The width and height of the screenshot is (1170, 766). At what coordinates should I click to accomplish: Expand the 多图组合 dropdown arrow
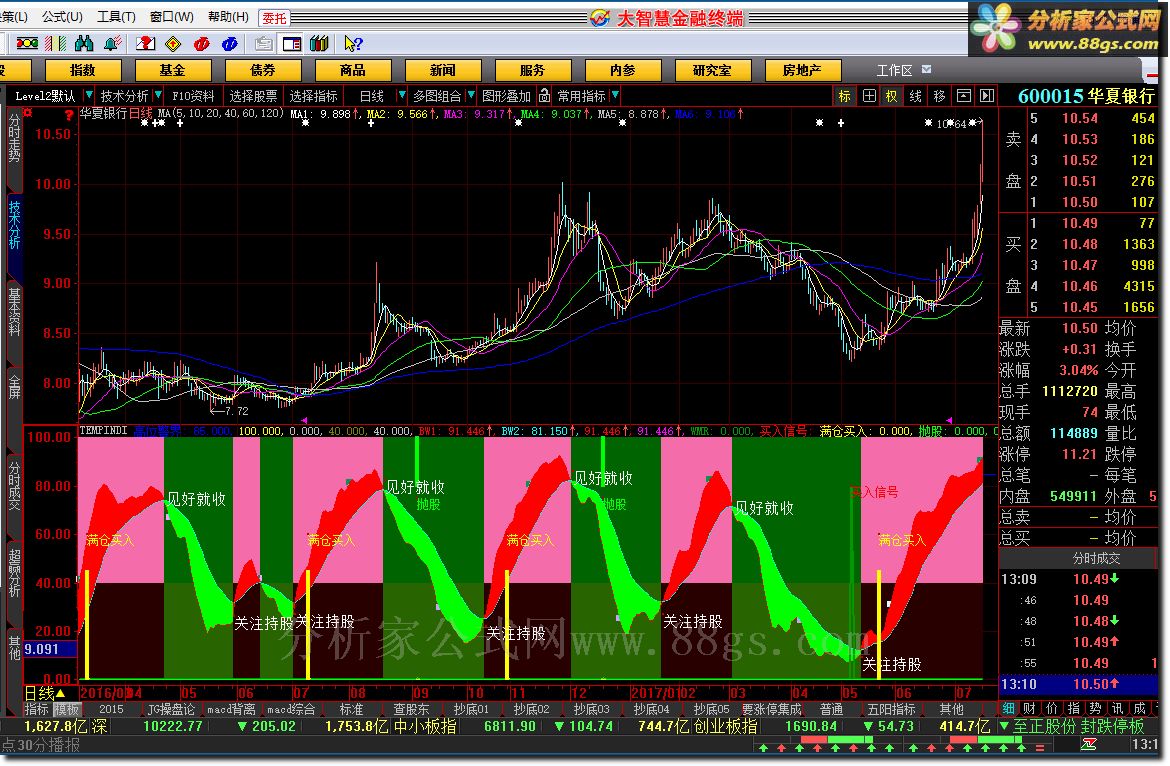click(471, 95)
